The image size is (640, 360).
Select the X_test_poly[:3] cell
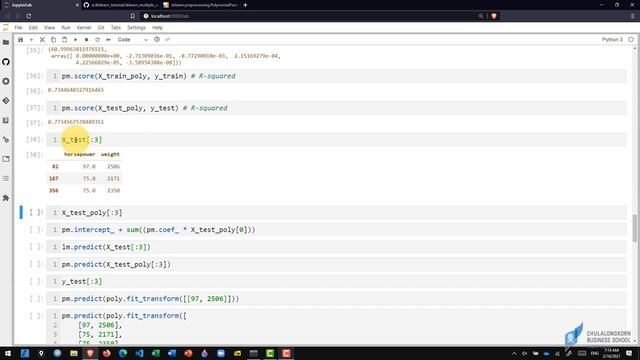click(x=336, y=213)
